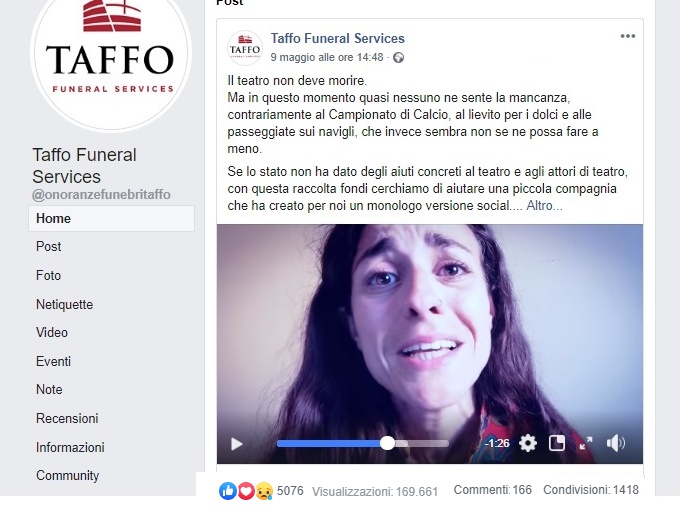Viewport: 680px width, 510px height.
Task: Expand the video to fullscreen
Action: click(585, 443)
